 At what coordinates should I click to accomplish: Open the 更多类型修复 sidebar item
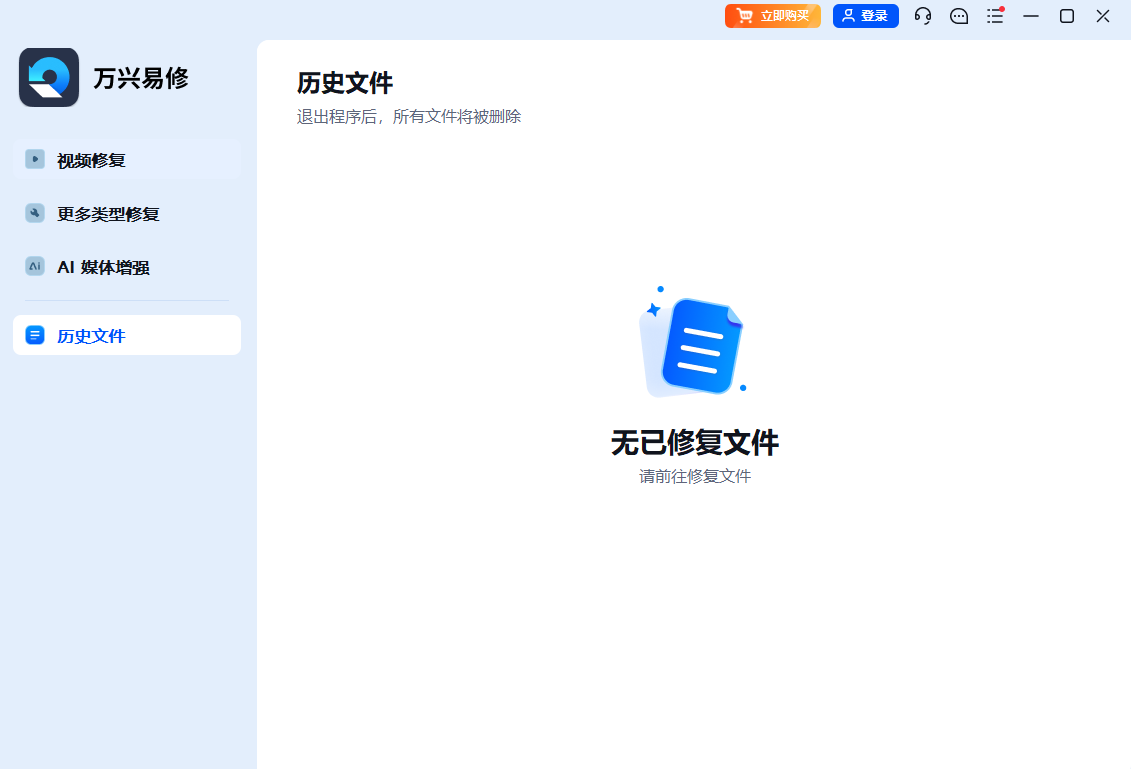click(127, 214)
